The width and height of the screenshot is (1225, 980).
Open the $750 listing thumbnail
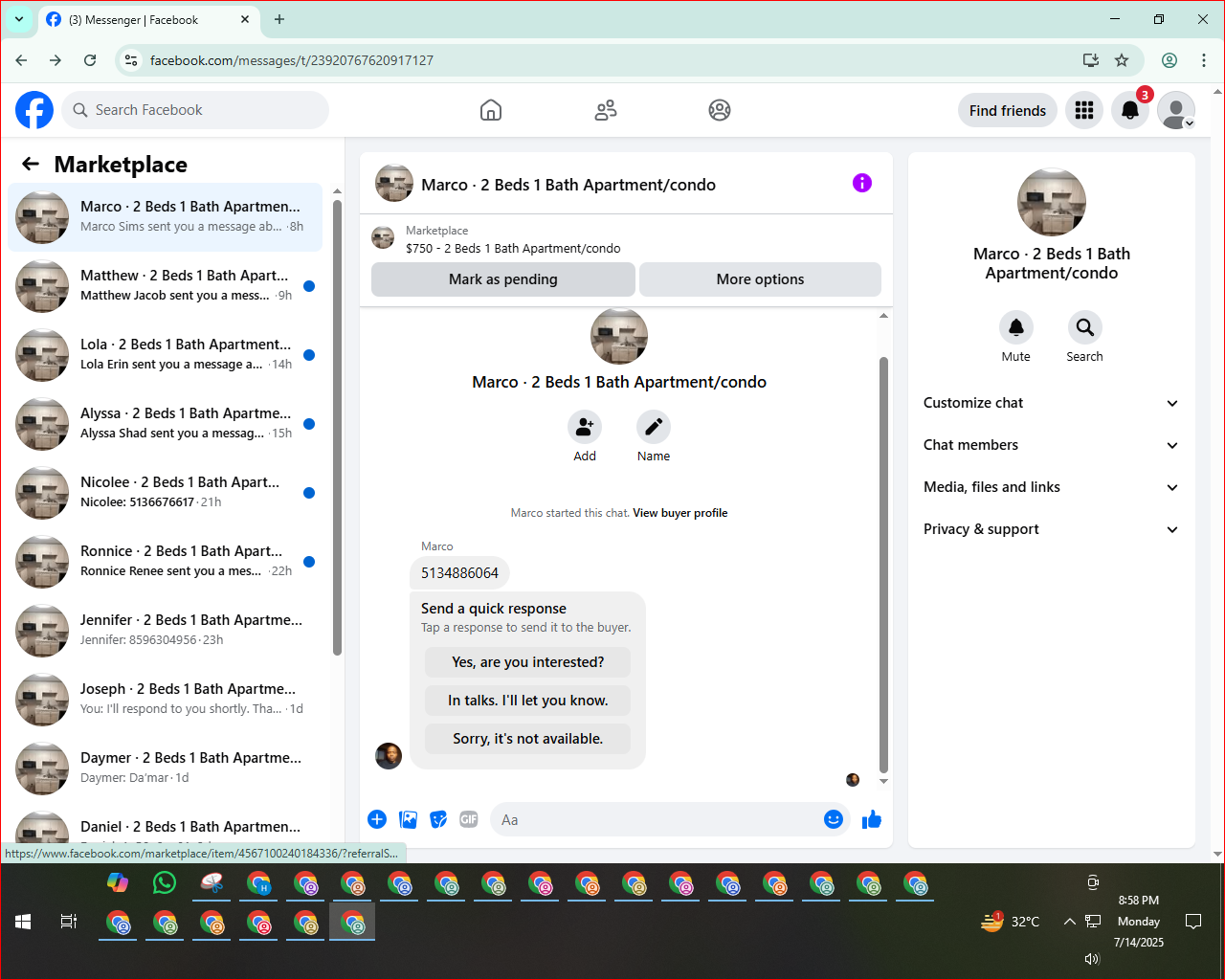(383, 238)
